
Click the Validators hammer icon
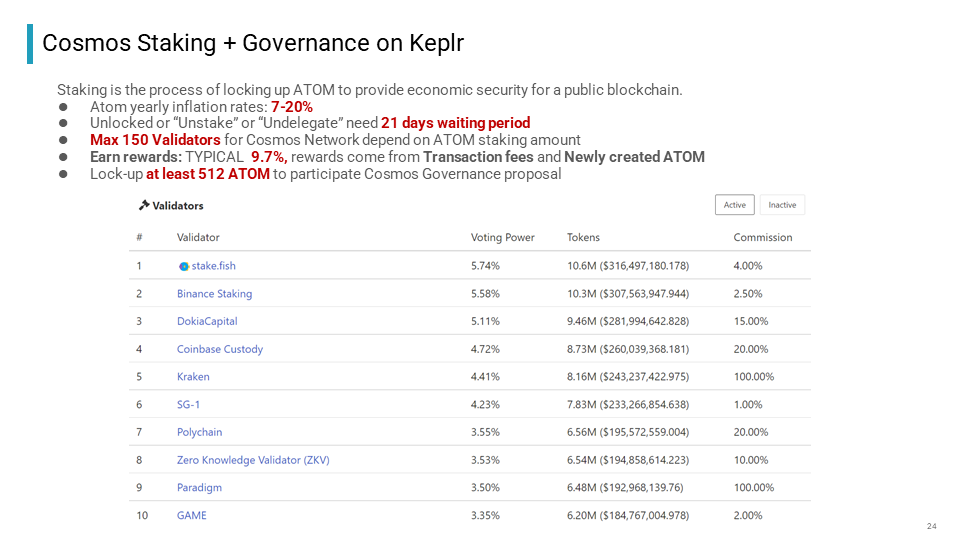[x=144, y=205]
